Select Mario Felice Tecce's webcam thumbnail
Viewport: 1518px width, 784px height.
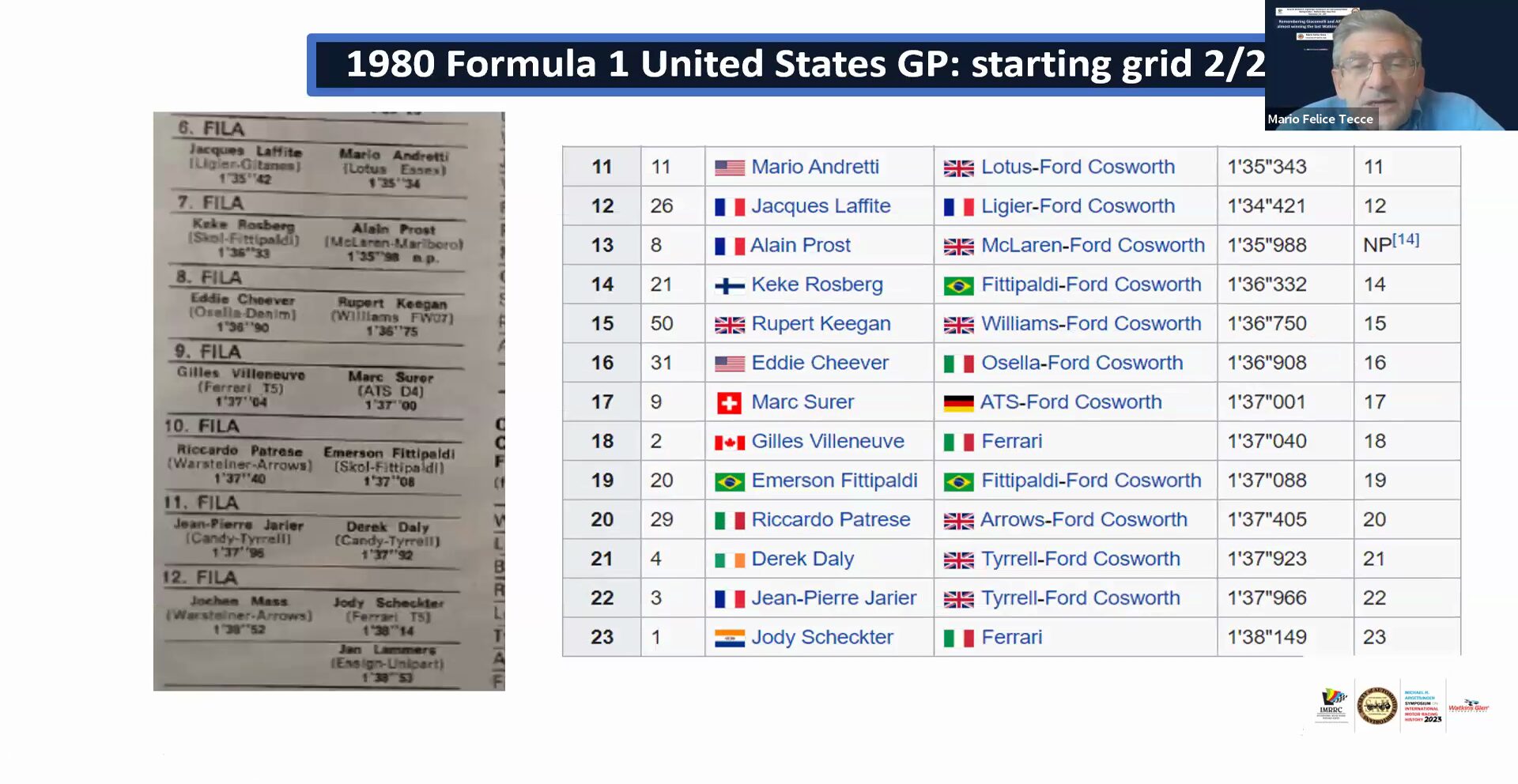1391,65
